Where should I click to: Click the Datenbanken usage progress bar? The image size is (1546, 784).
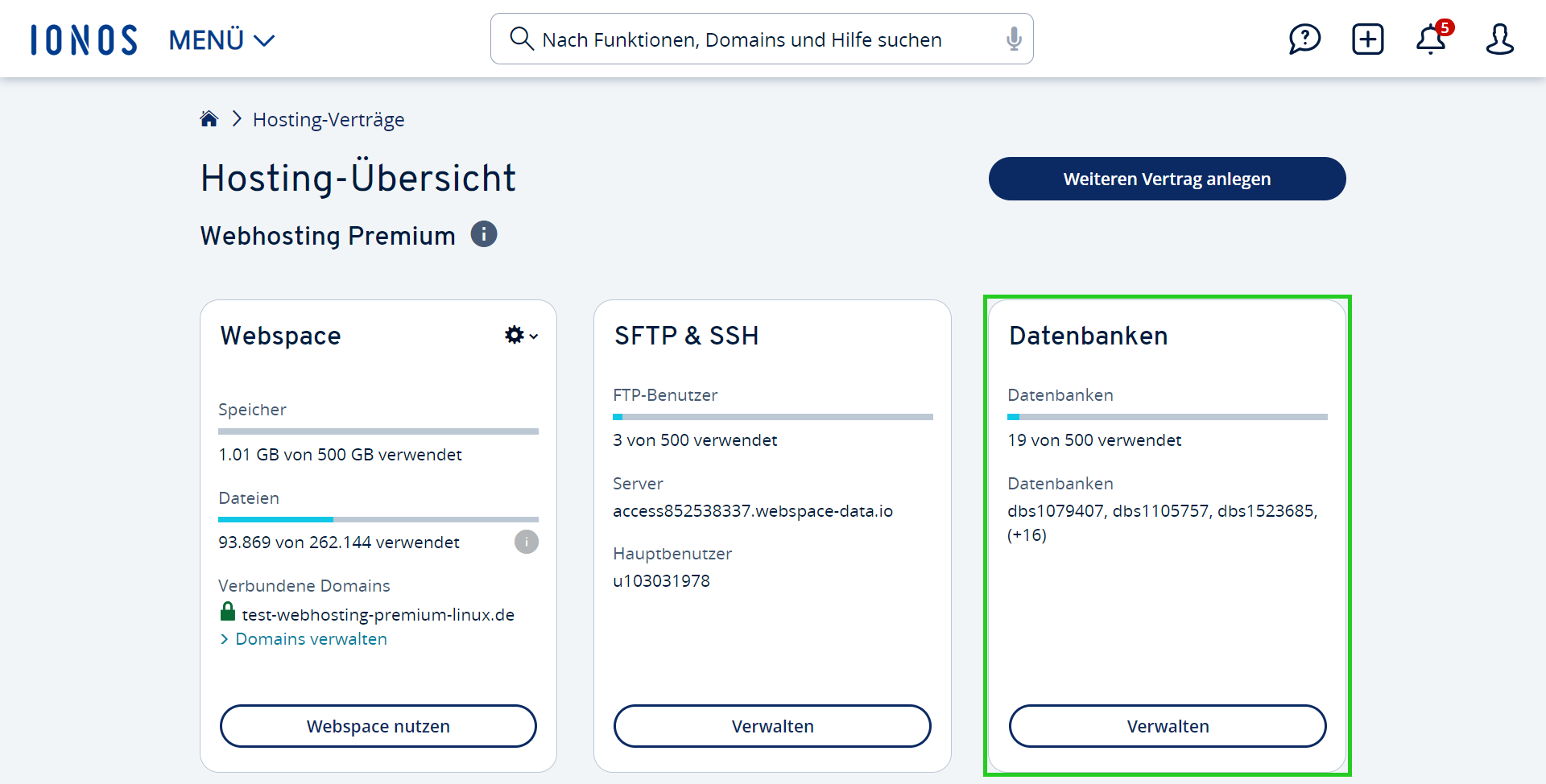[x=1167, y=417]
